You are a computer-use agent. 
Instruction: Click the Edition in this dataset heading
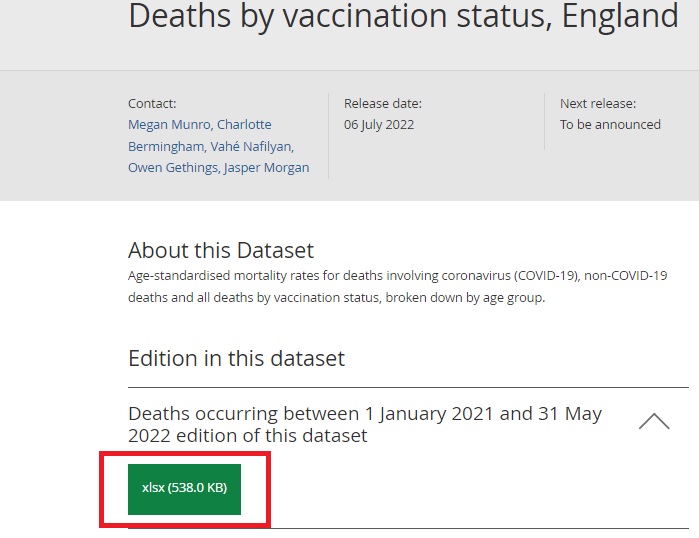point(236,358)
